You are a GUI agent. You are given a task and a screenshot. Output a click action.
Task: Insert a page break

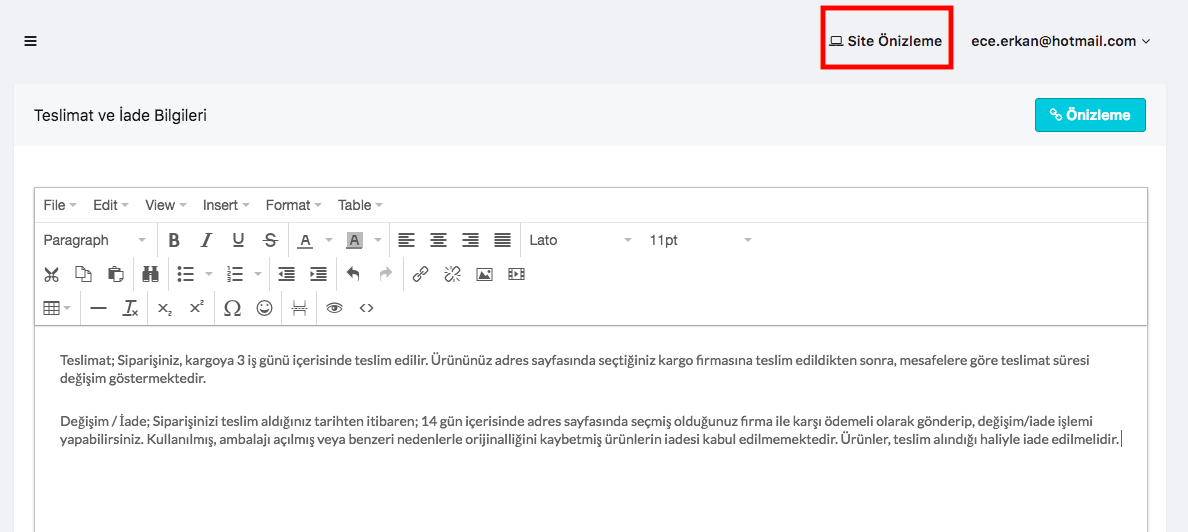pyautogui.click(x=299, y=308)
